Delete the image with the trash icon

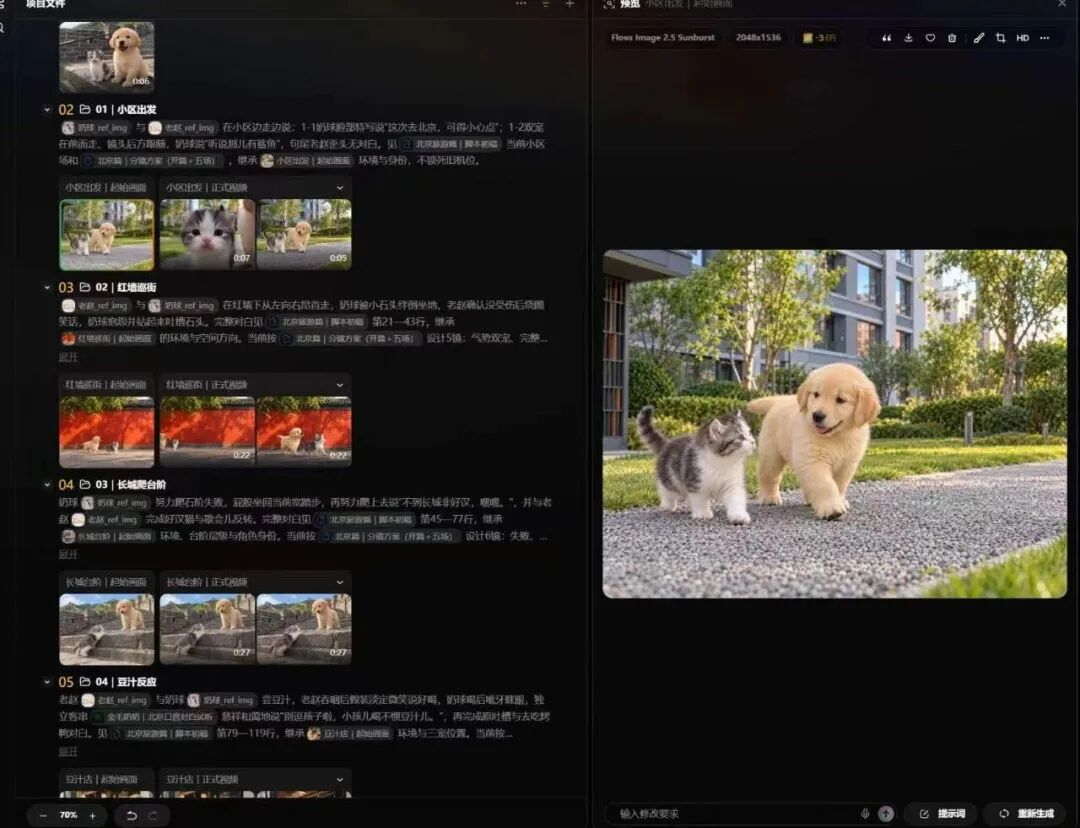(952, 38)
